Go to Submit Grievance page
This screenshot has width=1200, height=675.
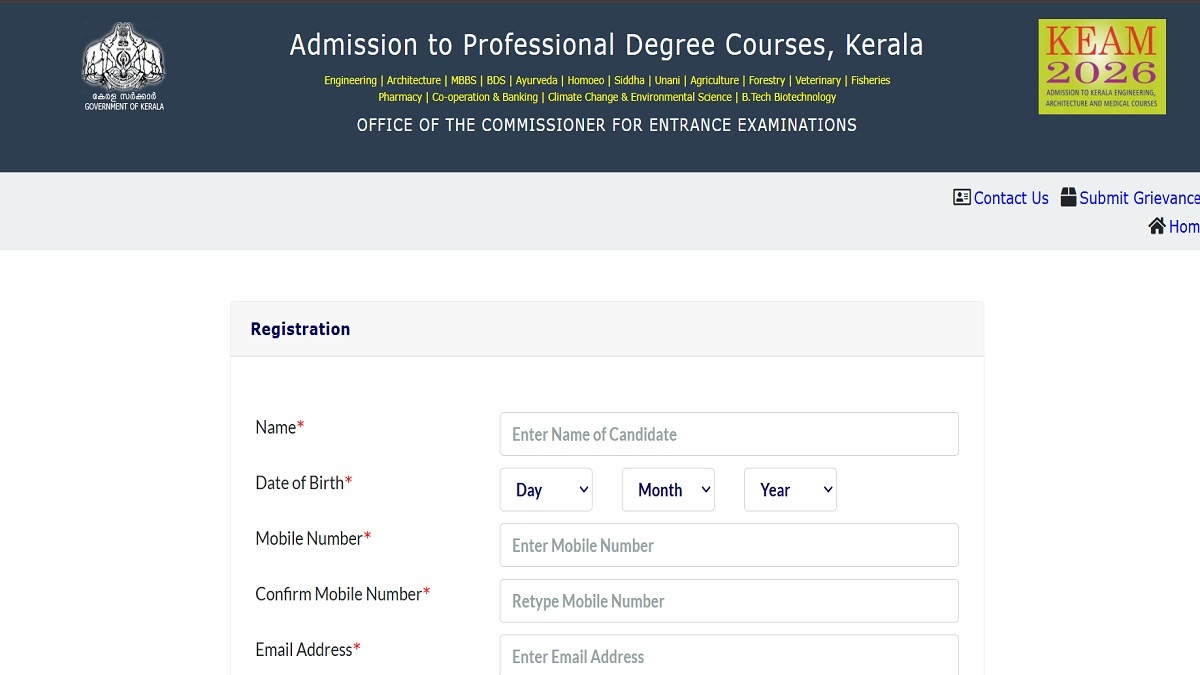[1139, 198]
